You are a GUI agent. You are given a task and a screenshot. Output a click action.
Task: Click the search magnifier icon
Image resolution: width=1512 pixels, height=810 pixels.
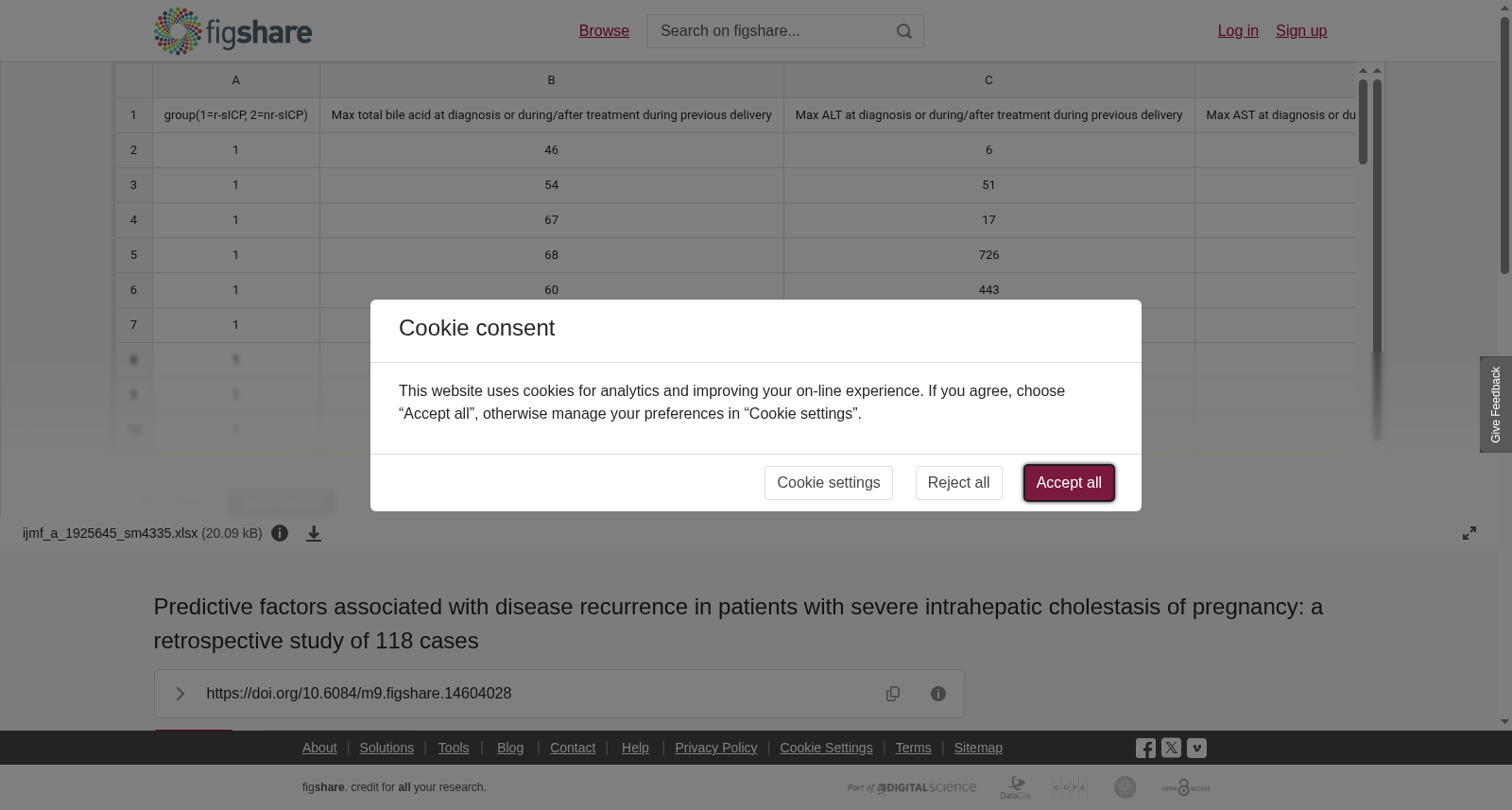(904, 31)
